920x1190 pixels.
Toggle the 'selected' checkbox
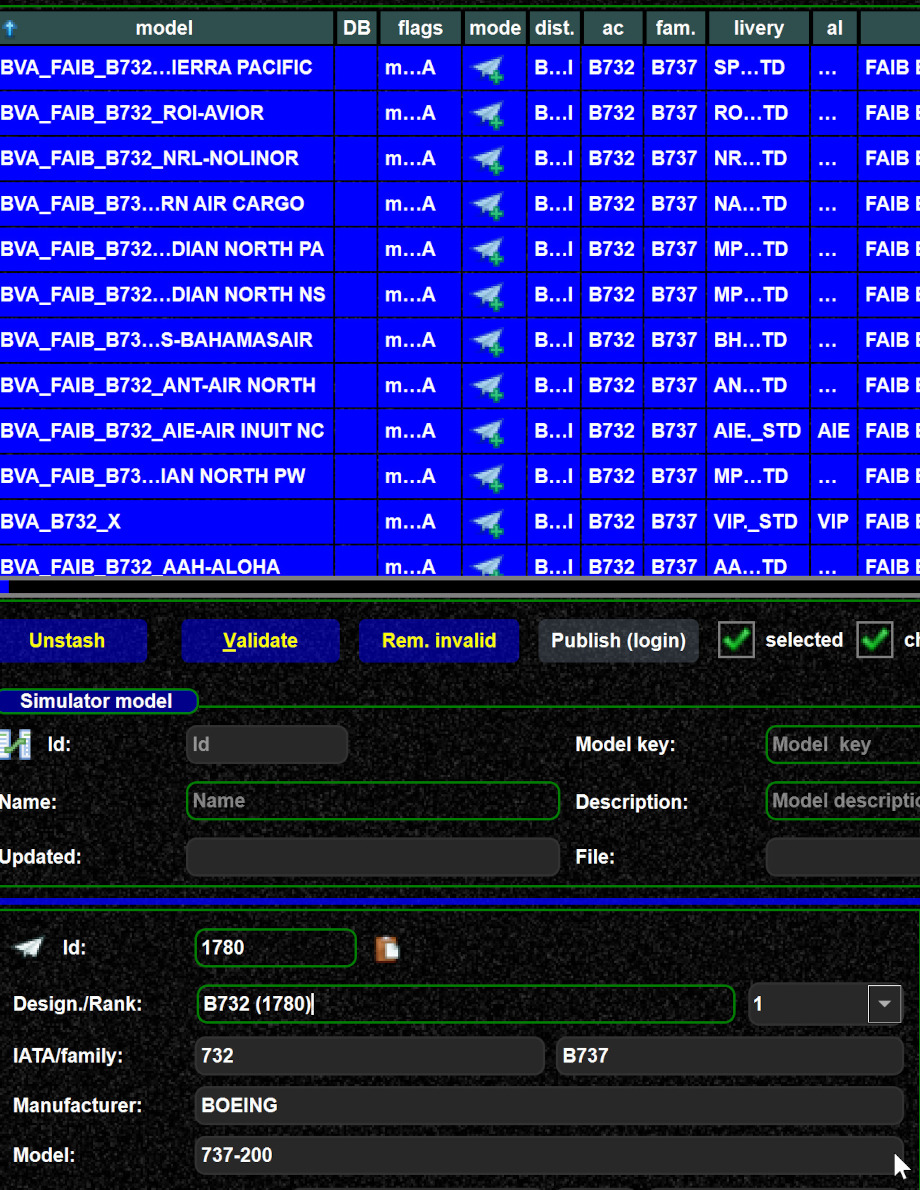click(x=736, y=640)
